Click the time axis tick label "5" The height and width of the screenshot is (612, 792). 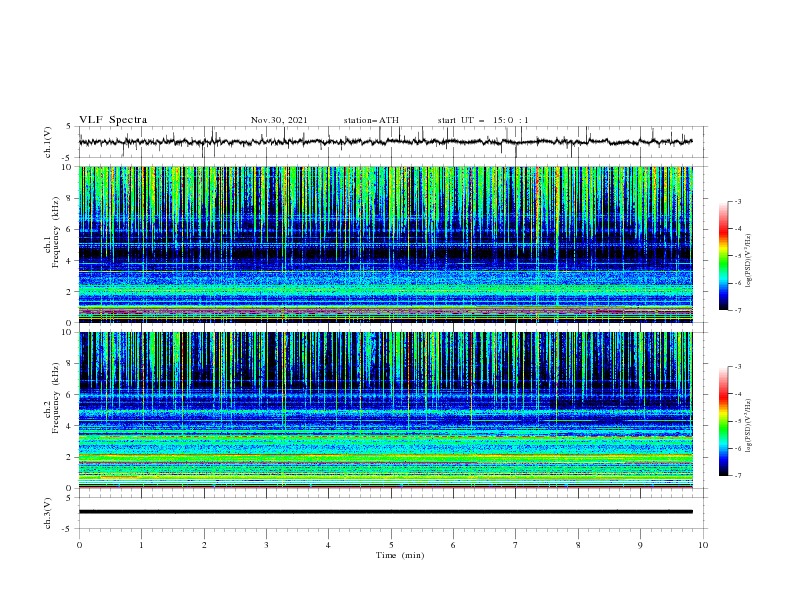click(391, 545)
